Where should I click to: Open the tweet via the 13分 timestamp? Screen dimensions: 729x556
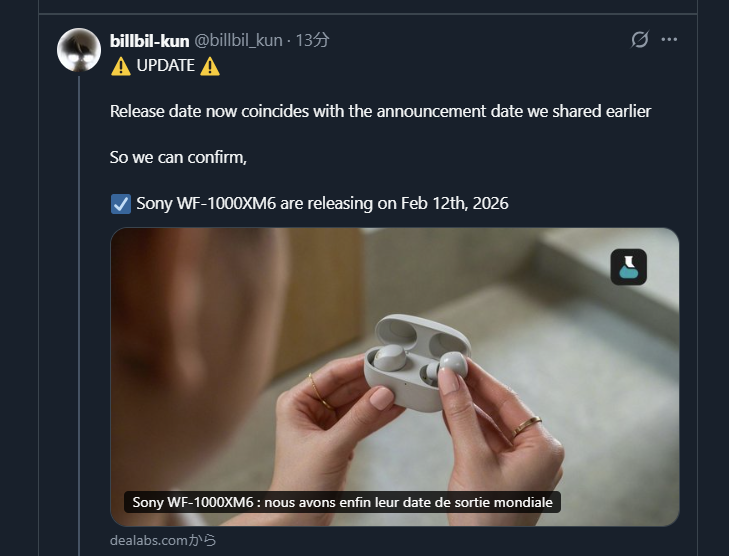pos(313,40)
